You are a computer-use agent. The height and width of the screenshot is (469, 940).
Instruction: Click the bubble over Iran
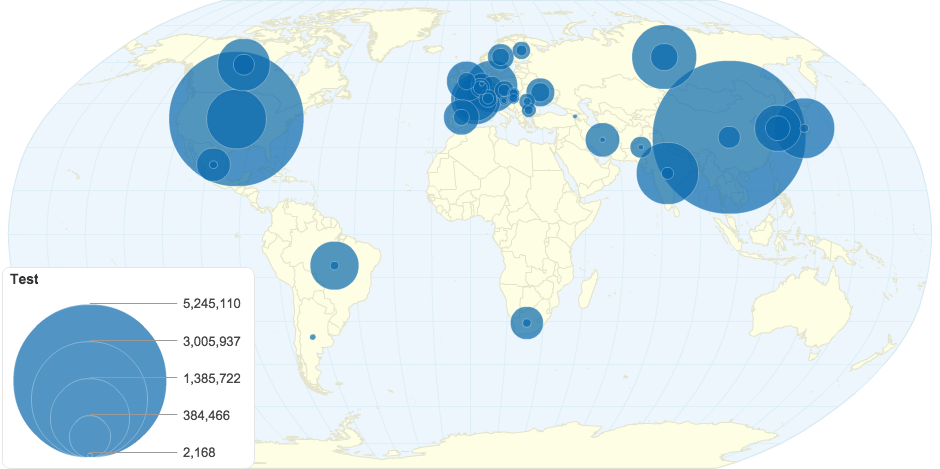tap(602, 140)
